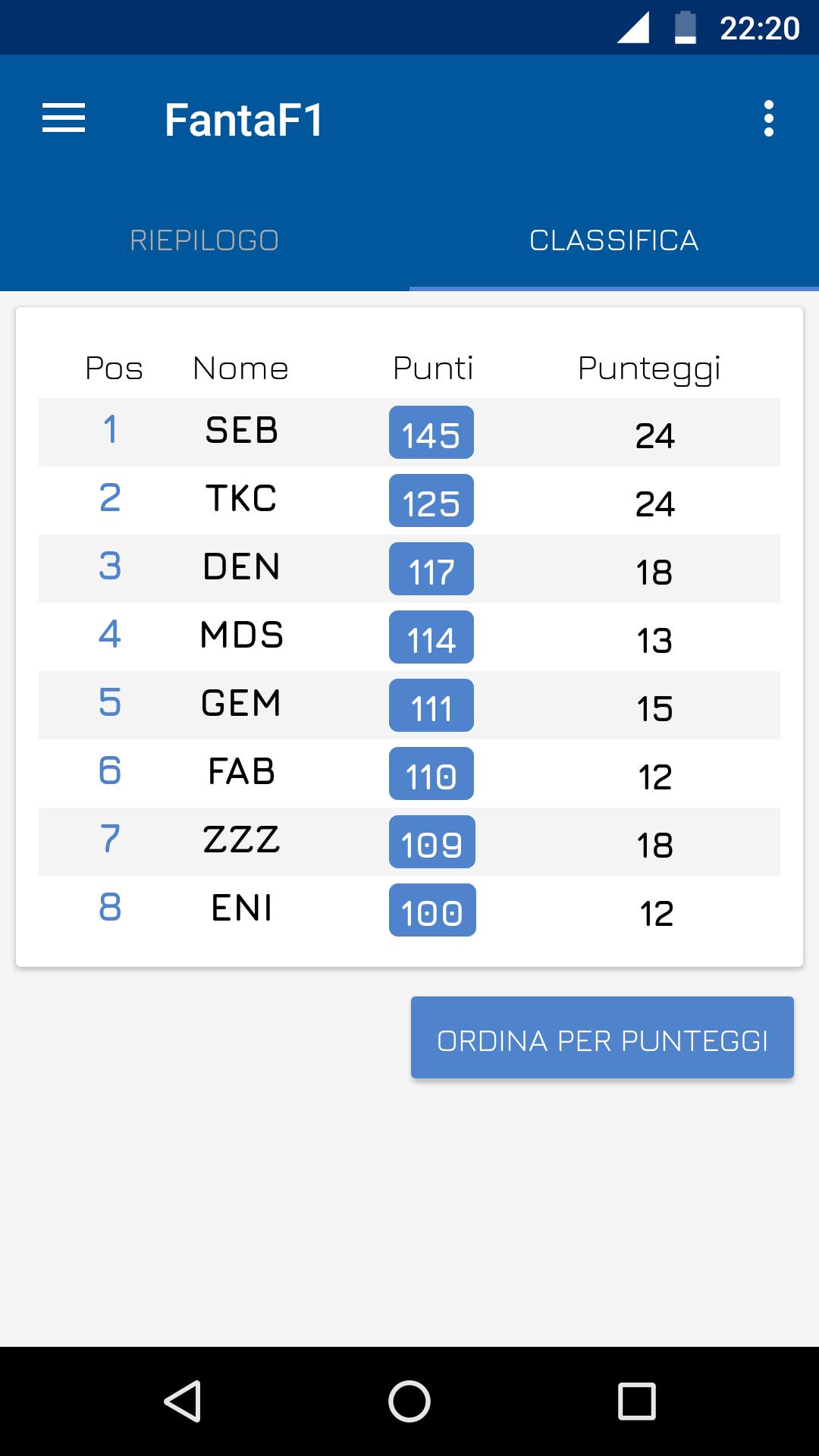Image resolution: width=819 pixels, height=1456 pixels.
Task: Tap the 125 points badge for TKC
Action: pyautogui.click(x=431, y=501)
